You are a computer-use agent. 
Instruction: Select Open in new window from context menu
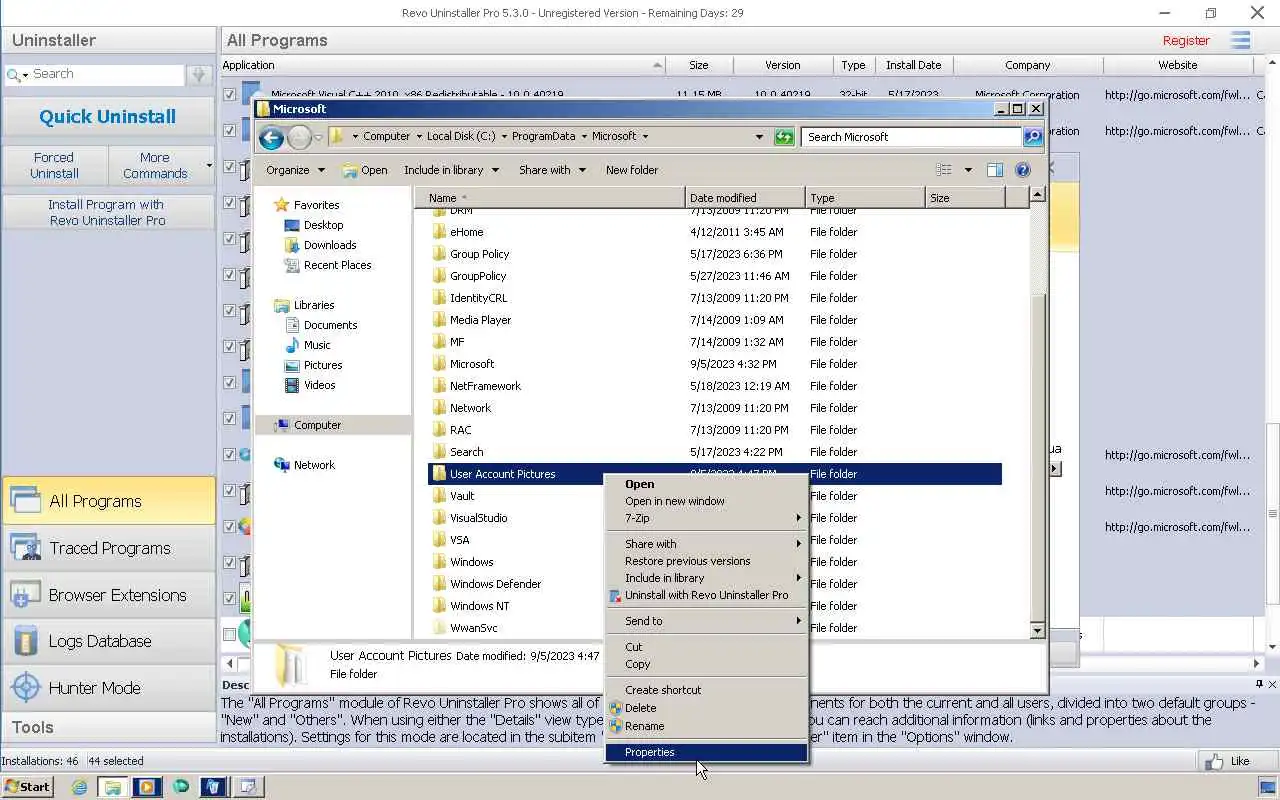(706, 501)
